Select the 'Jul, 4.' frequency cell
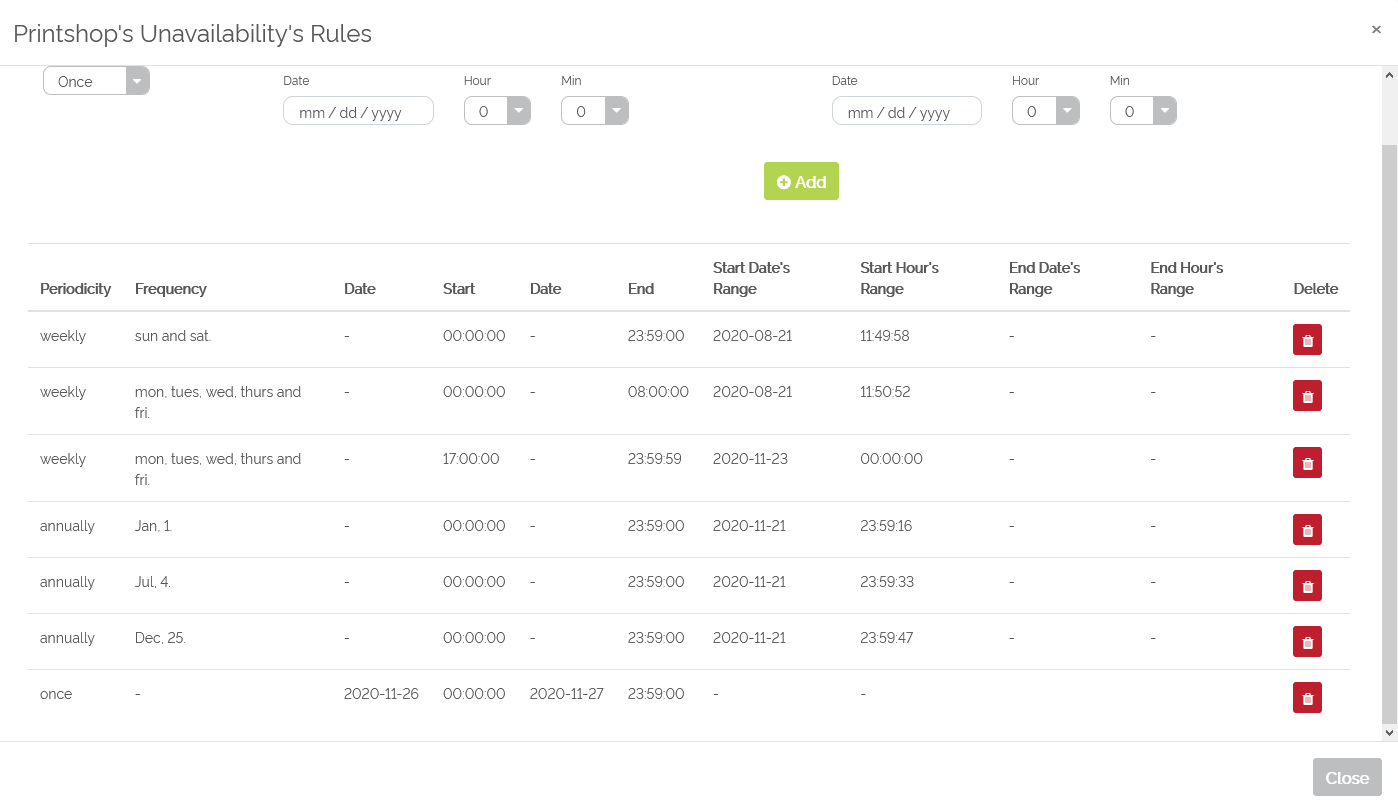 [153, 582]
